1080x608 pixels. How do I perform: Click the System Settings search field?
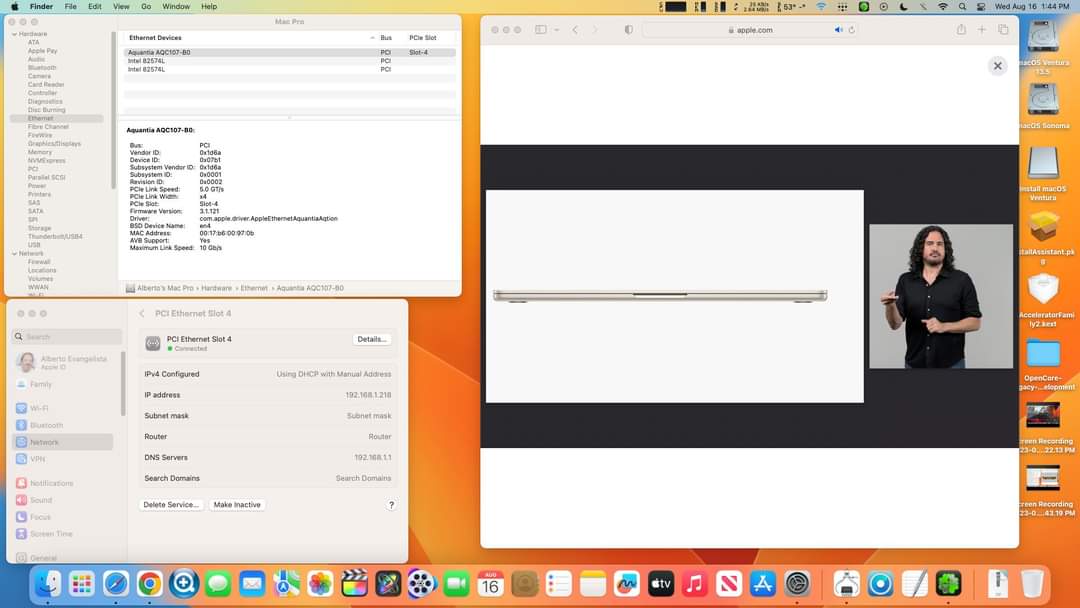[x=67, y=337]
